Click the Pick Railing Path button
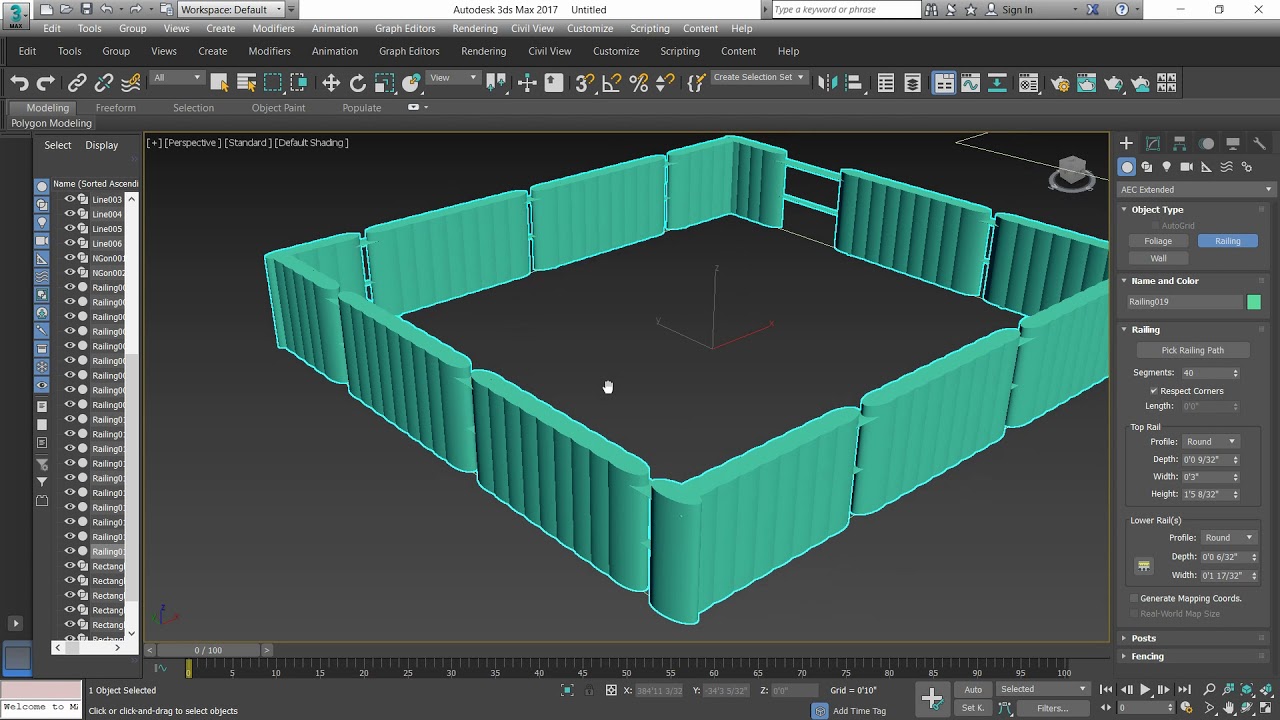The height and width of the screenshot is (720, 1280). pos(1192,350)
